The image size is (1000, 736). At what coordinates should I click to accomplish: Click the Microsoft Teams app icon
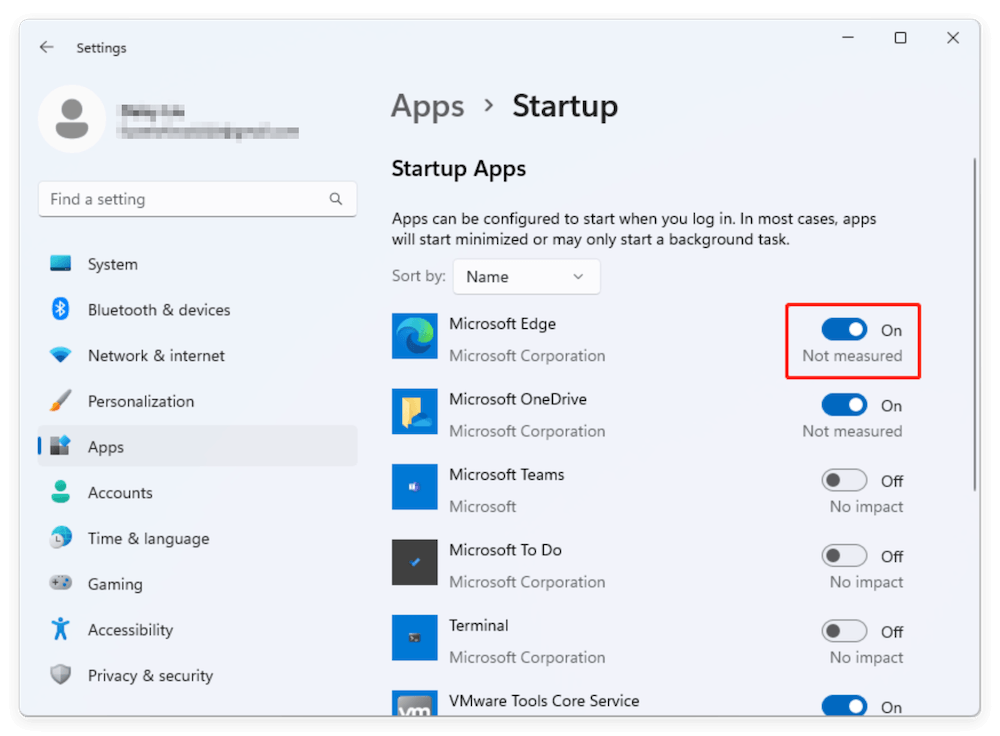pos(415,487)
